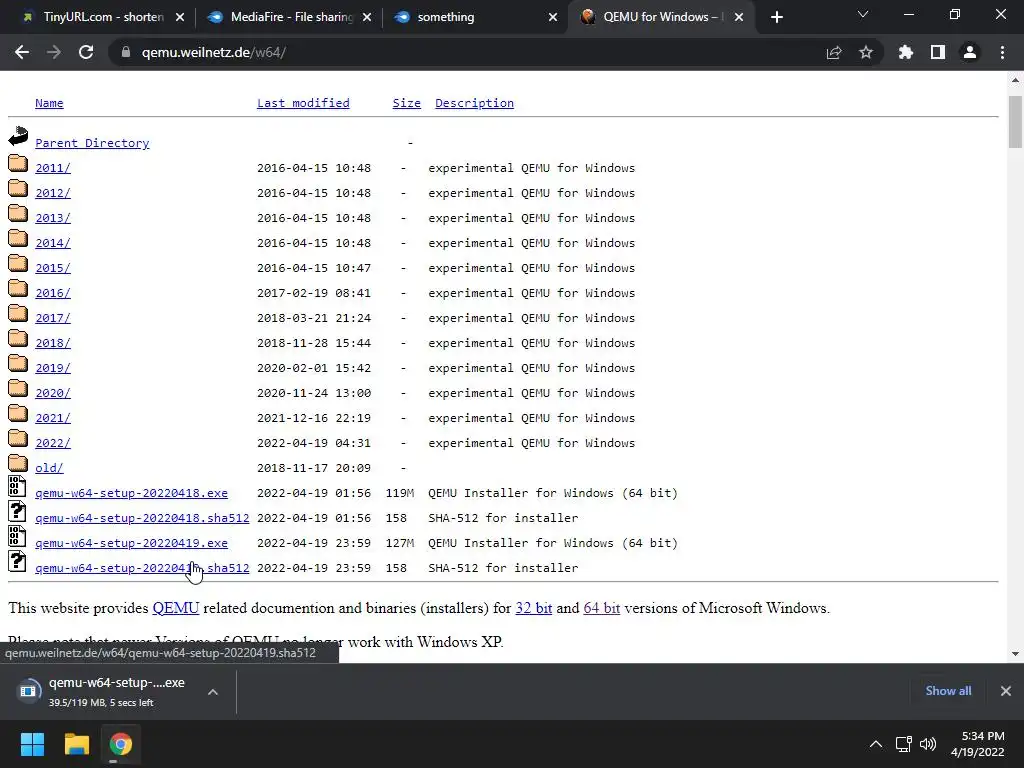Image resolution: width=1024 pixels, height=768 pixels.
Task: Open the Chrome profile avatar
Action: (970, 52)
